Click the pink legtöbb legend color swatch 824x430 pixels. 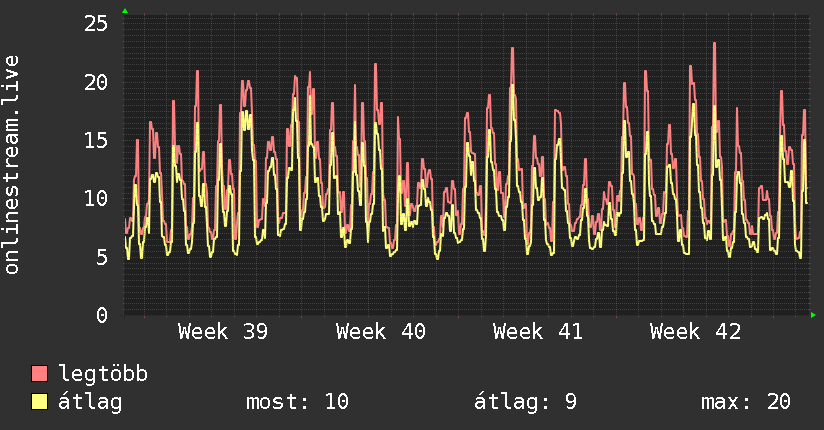[39, 373]
